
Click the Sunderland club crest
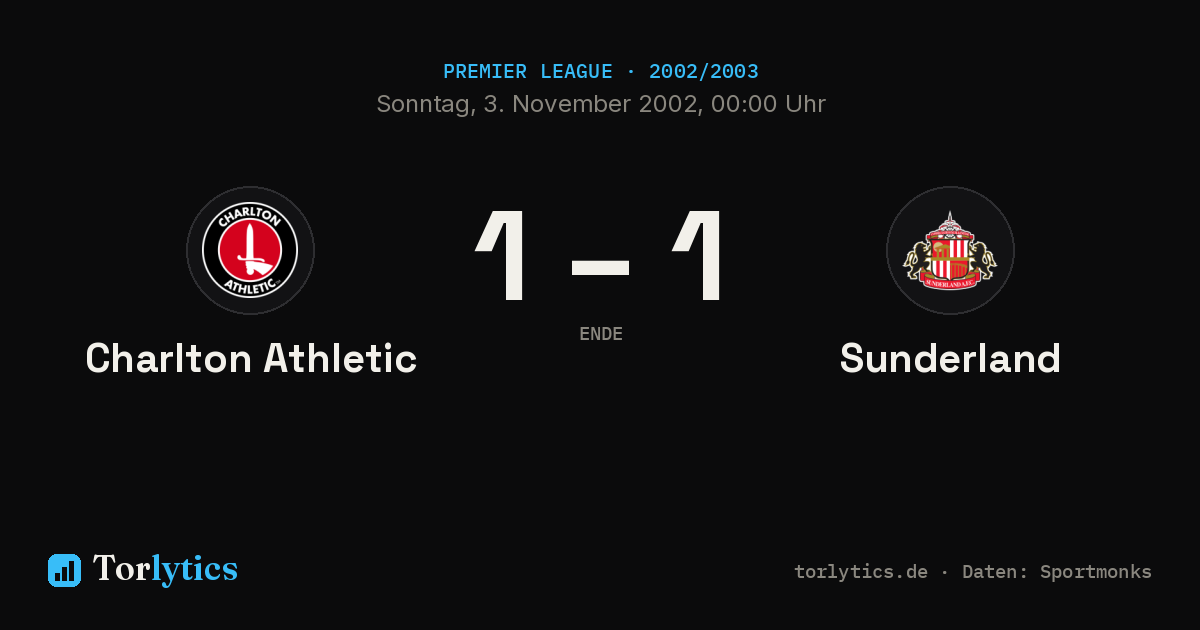[950, 250]
